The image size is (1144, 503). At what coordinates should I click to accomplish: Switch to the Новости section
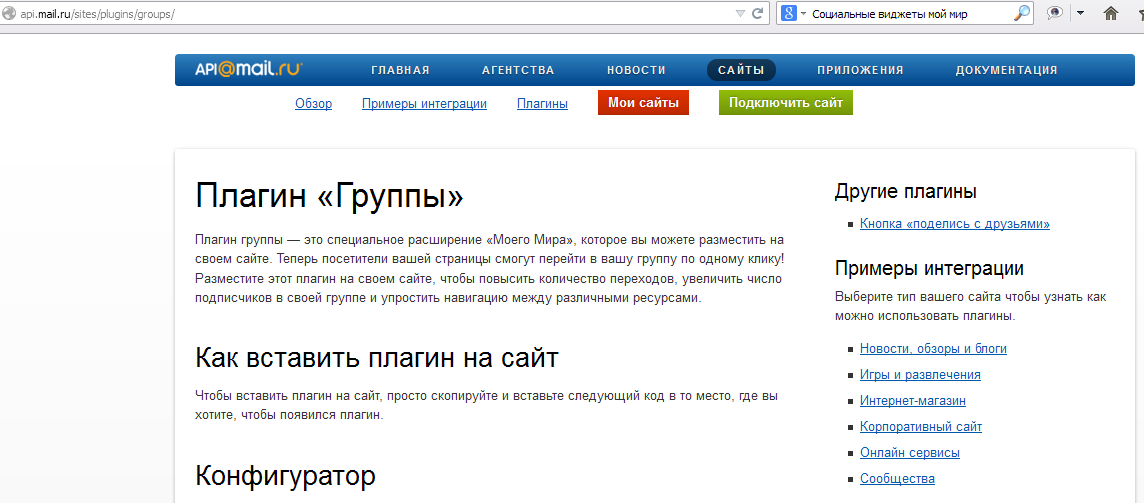[636, 70]
